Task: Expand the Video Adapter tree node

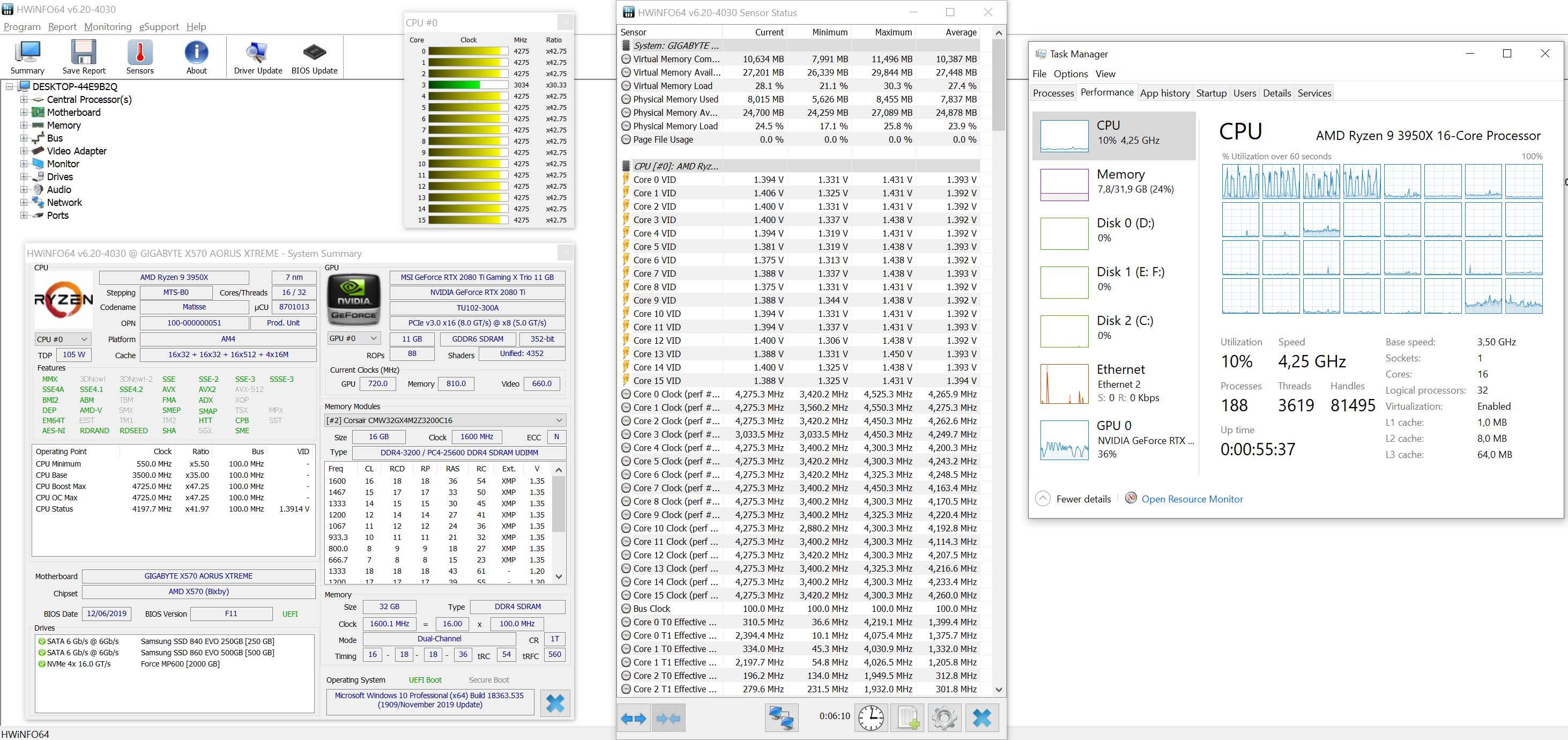Action: tap(24, 151)
